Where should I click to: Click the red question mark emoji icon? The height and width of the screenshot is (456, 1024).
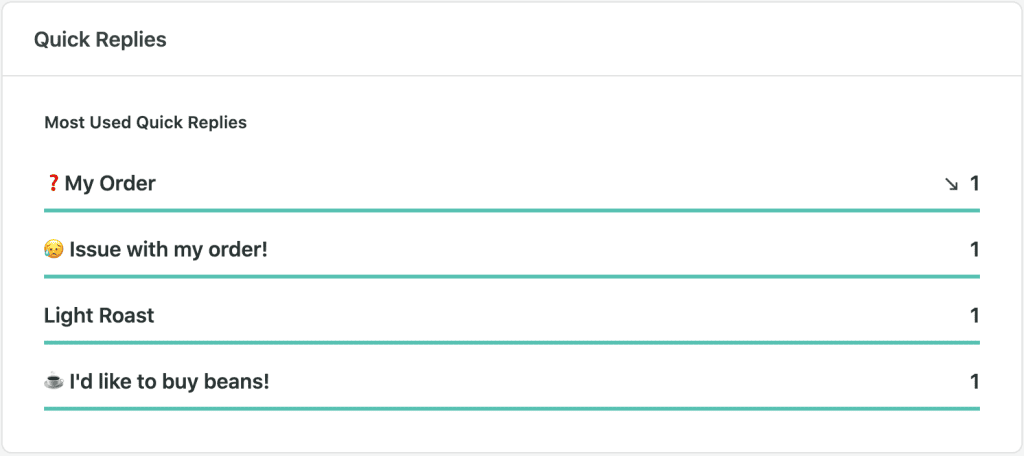coord(54,184)
